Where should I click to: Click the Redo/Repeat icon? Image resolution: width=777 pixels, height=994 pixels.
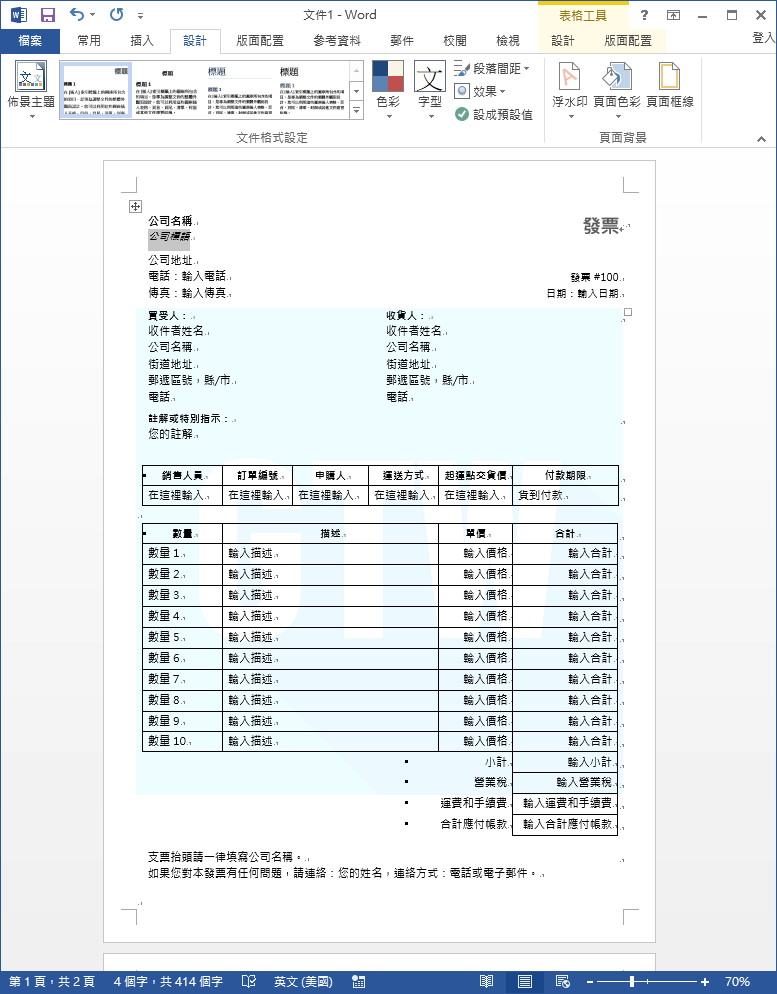coord(116,14)
